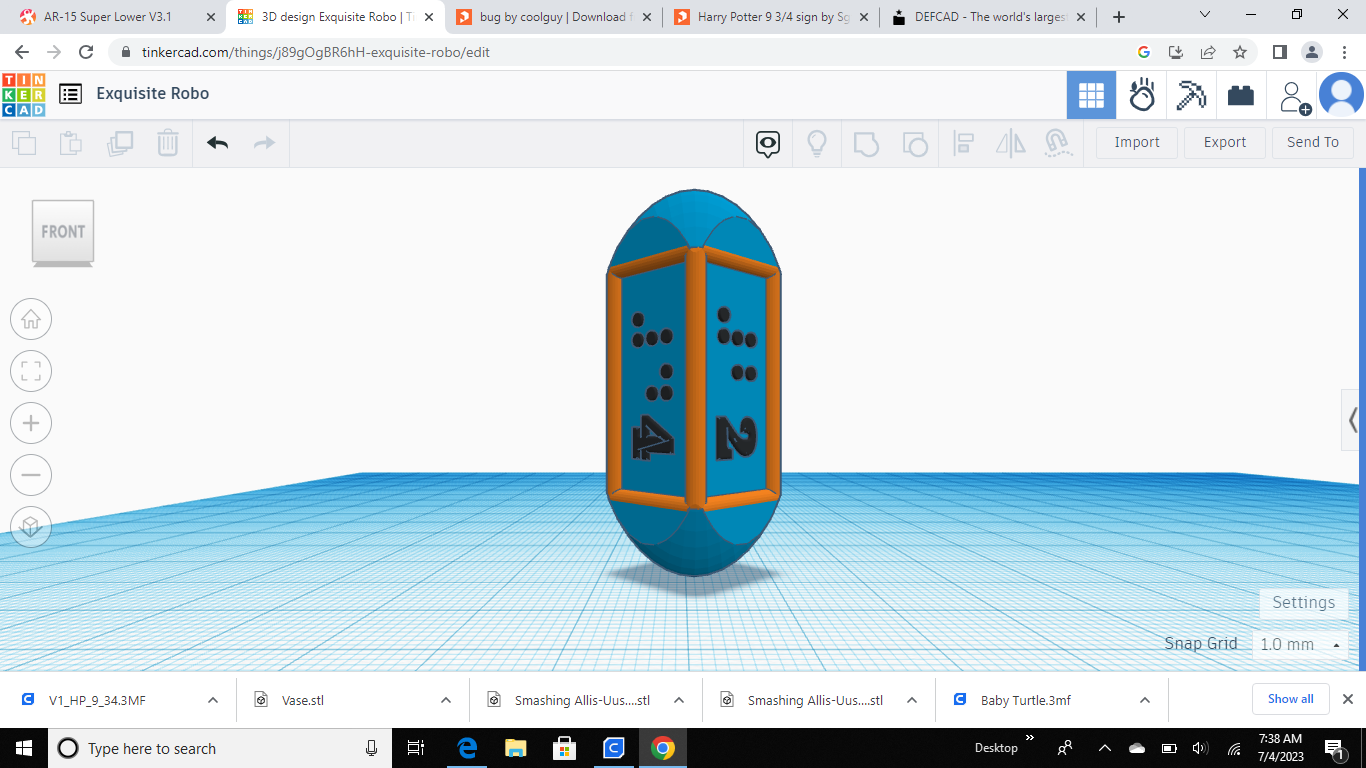
Task: Click the Duplicate and repeat icon
Action: (x=120, y=143)
